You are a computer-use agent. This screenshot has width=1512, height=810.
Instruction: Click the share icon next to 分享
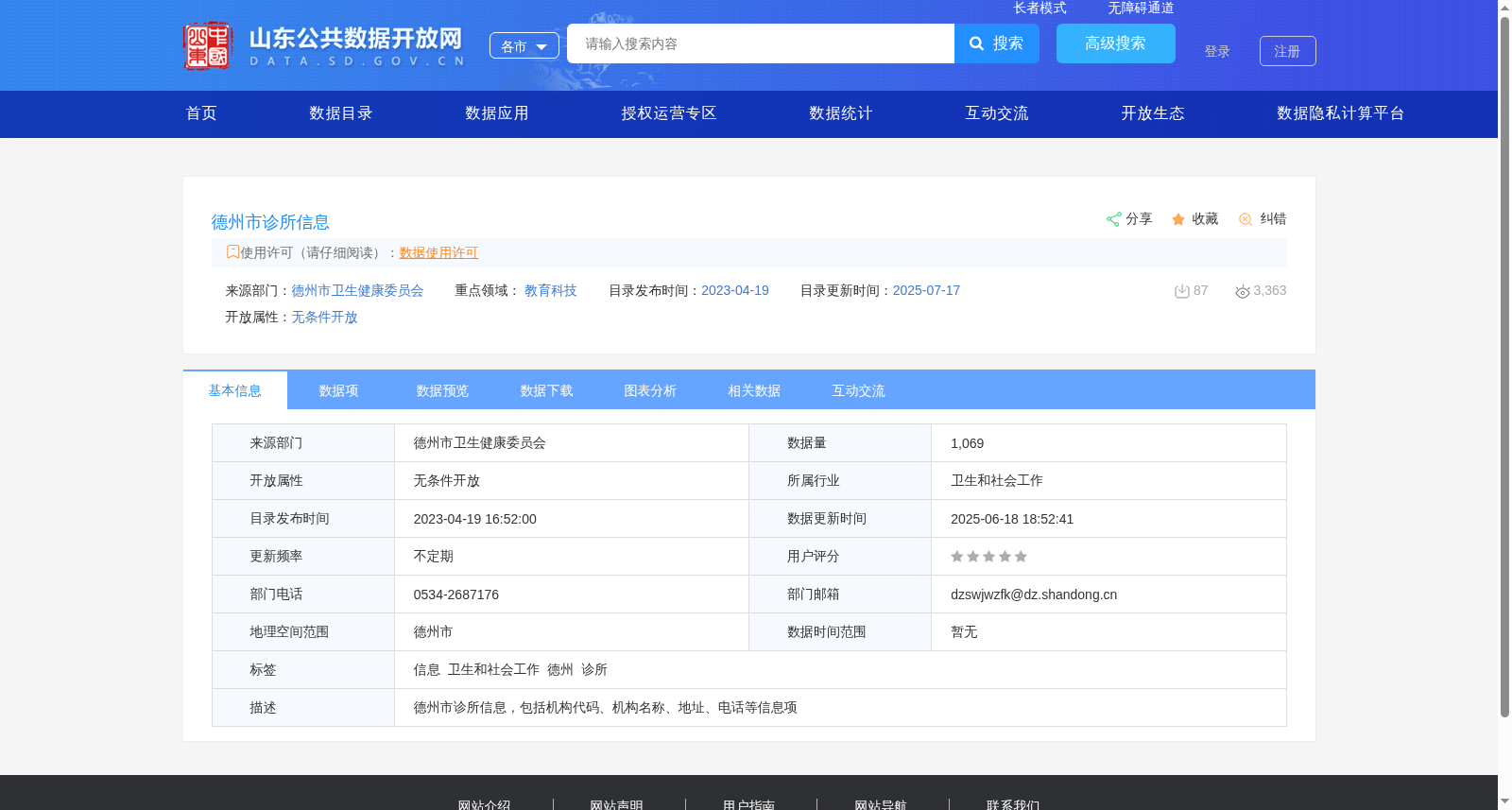(x=1114, y=219)
